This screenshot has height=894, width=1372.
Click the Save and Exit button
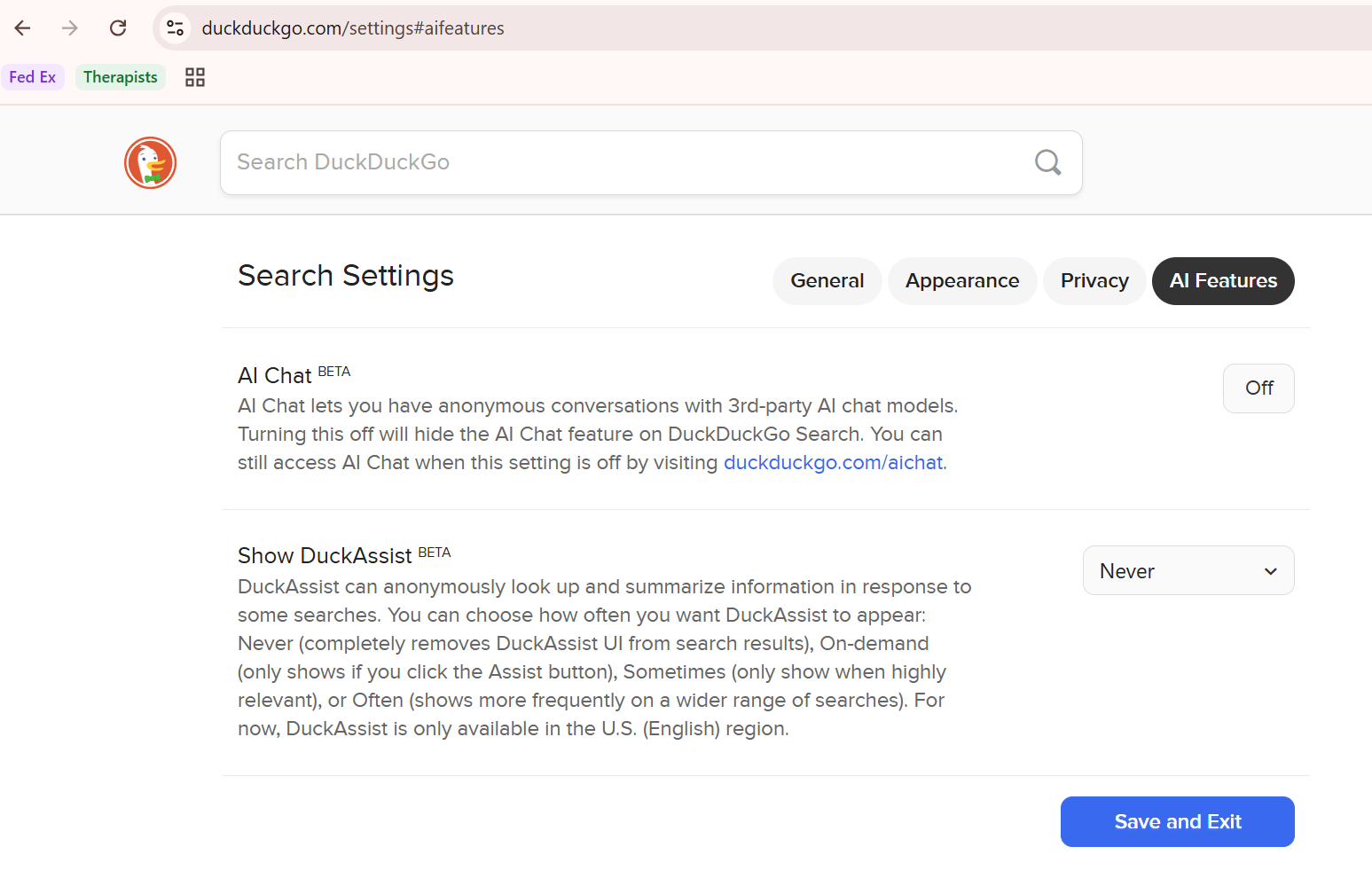point(1178,821)
